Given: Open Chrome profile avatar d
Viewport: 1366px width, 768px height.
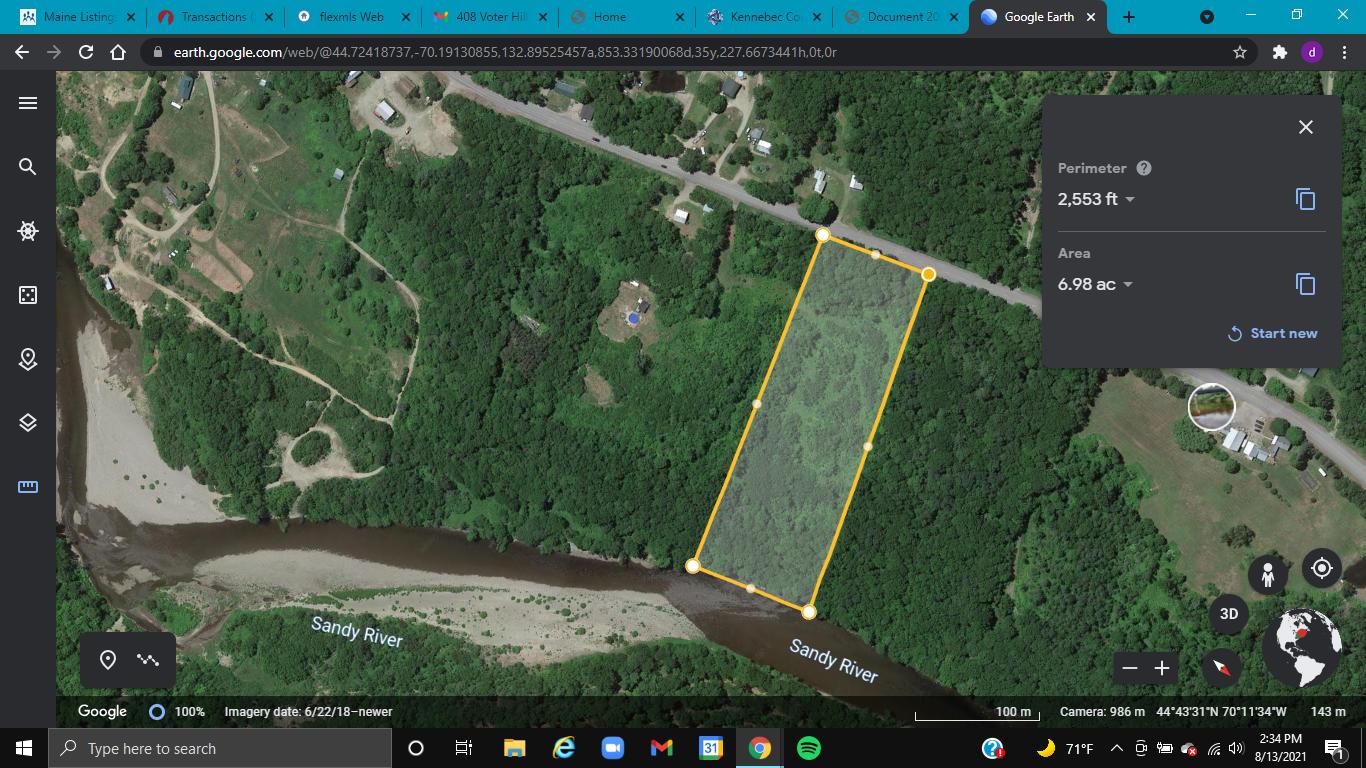Looking at the screenshot, I should click(x=1311, y=52).
